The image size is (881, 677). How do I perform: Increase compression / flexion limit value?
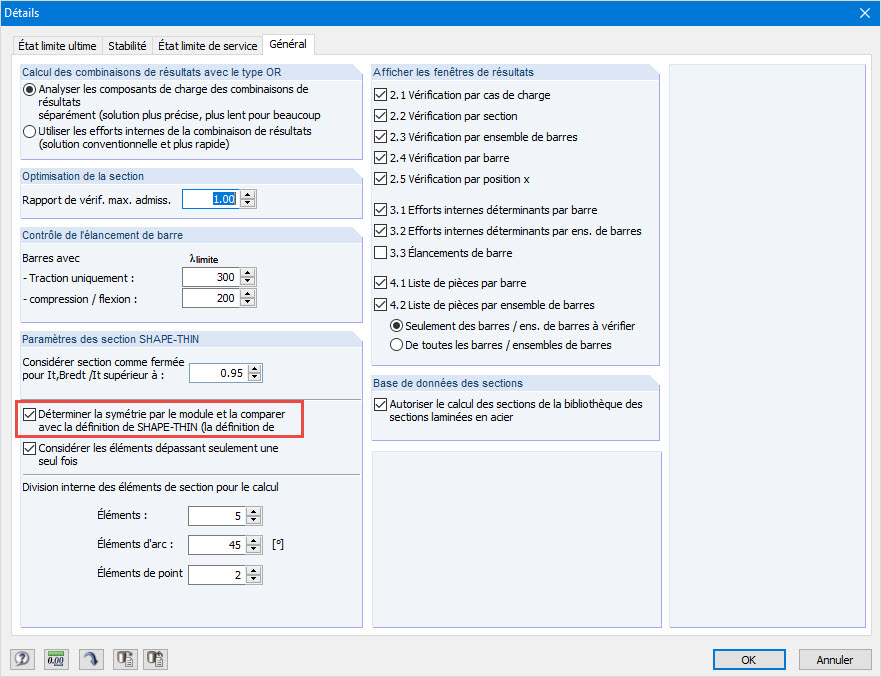(x=248, y=294)
